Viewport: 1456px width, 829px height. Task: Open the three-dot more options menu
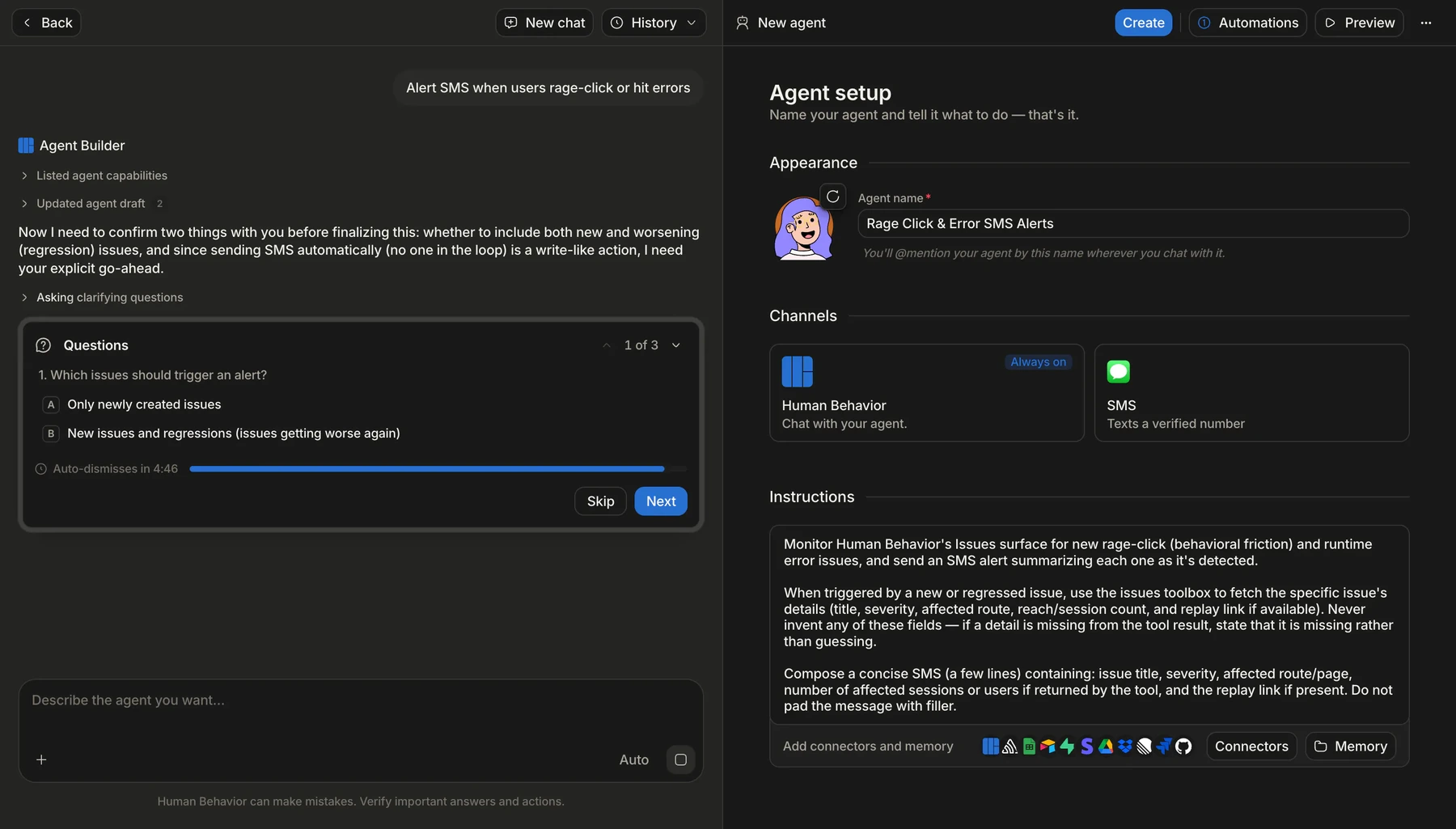(x=1426, y=23)
